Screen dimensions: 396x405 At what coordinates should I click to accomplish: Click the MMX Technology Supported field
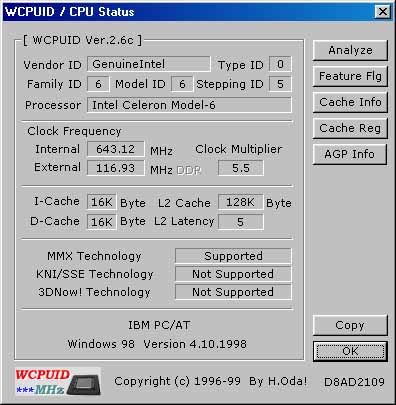coord(233,256)
